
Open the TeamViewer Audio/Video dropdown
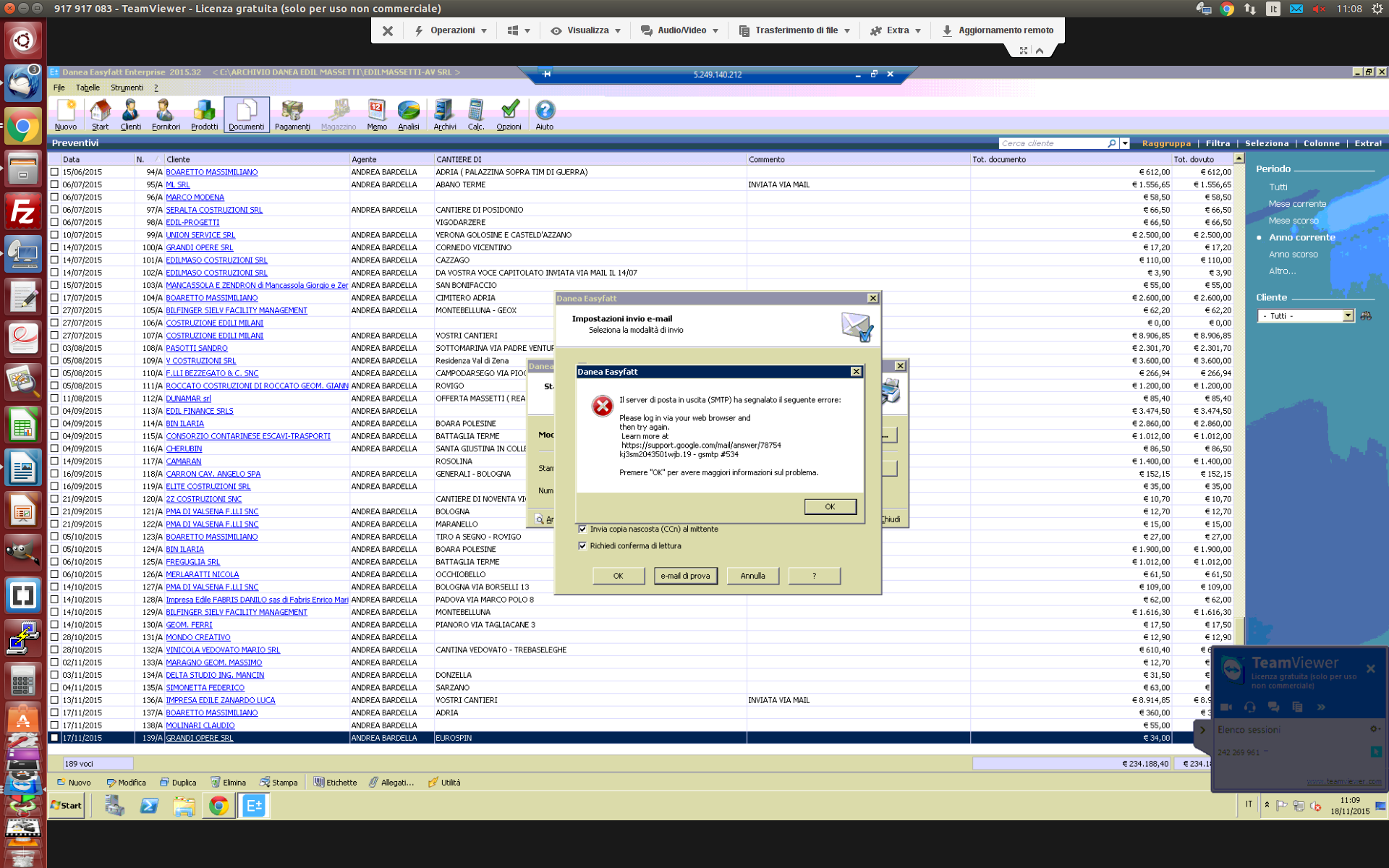pyautogui.click(x=680, y=30)
